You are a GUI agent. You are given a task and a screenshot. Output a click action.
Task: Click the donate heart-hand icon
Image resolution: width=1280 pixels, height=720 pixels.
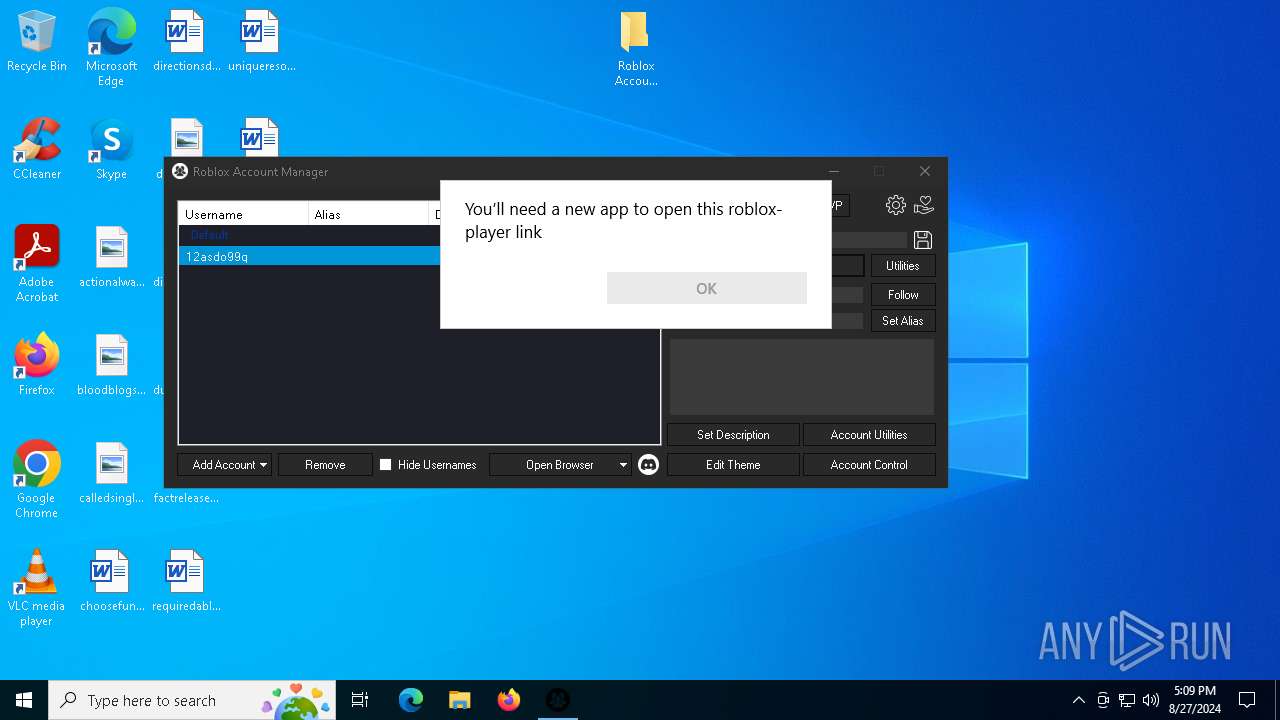(924, 205)
